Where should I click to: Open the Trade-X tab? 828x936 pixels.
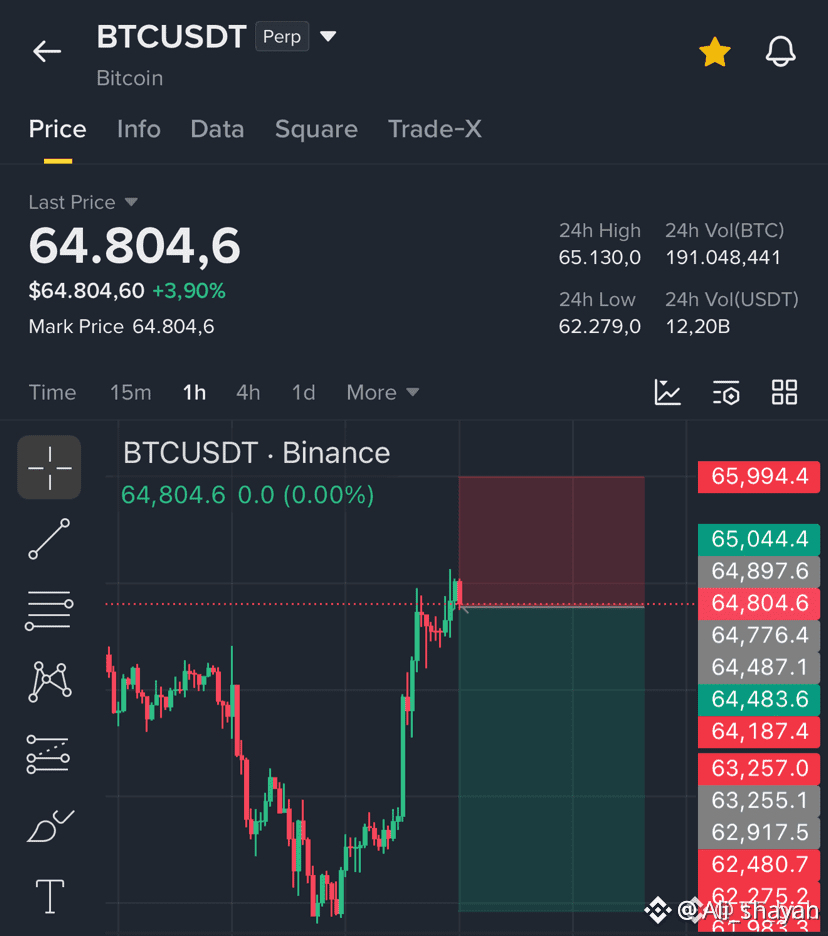pos(435,129)
